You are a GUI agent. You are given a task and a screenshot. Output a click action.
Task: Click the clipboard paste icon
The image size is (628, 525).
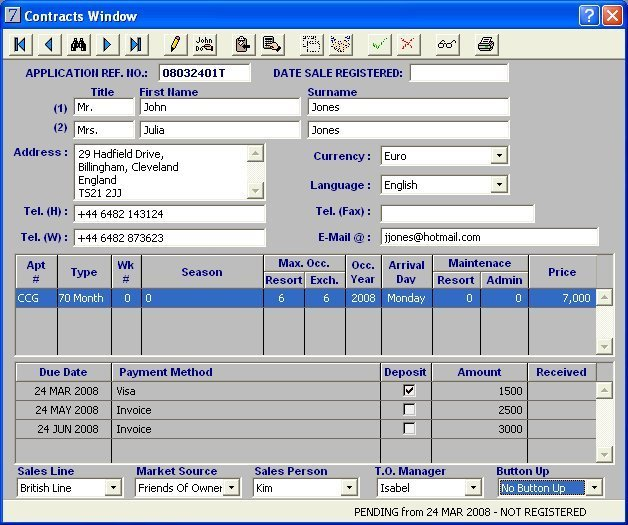point(243,44)
